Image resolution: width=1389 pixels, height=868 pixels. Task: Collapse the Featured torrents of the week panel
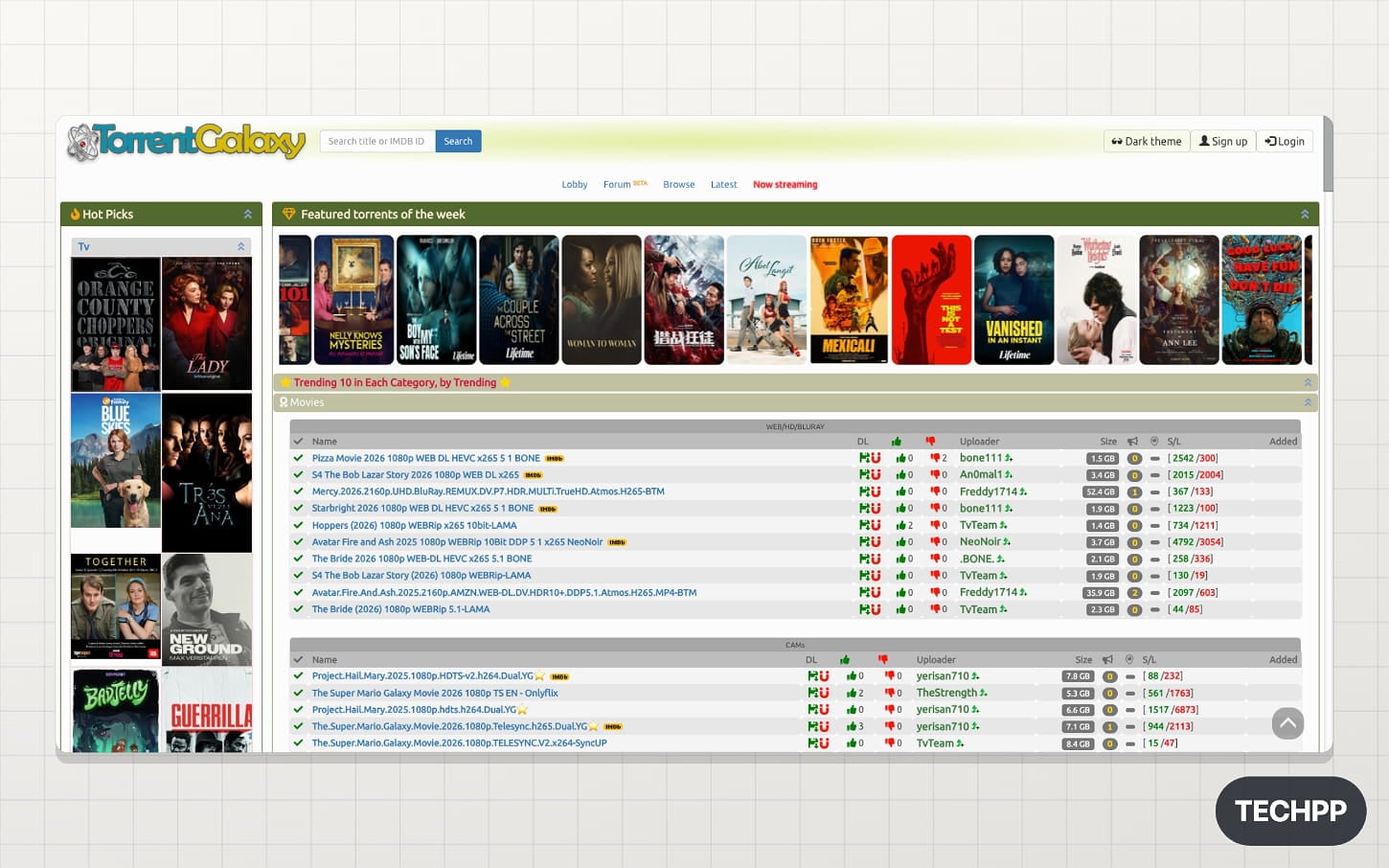click(1305, 215)
